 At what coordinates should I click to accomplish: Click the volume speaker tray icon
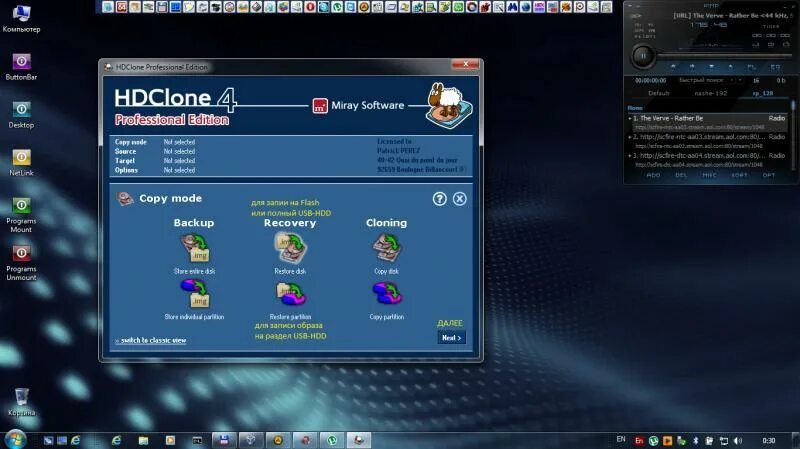738,440
